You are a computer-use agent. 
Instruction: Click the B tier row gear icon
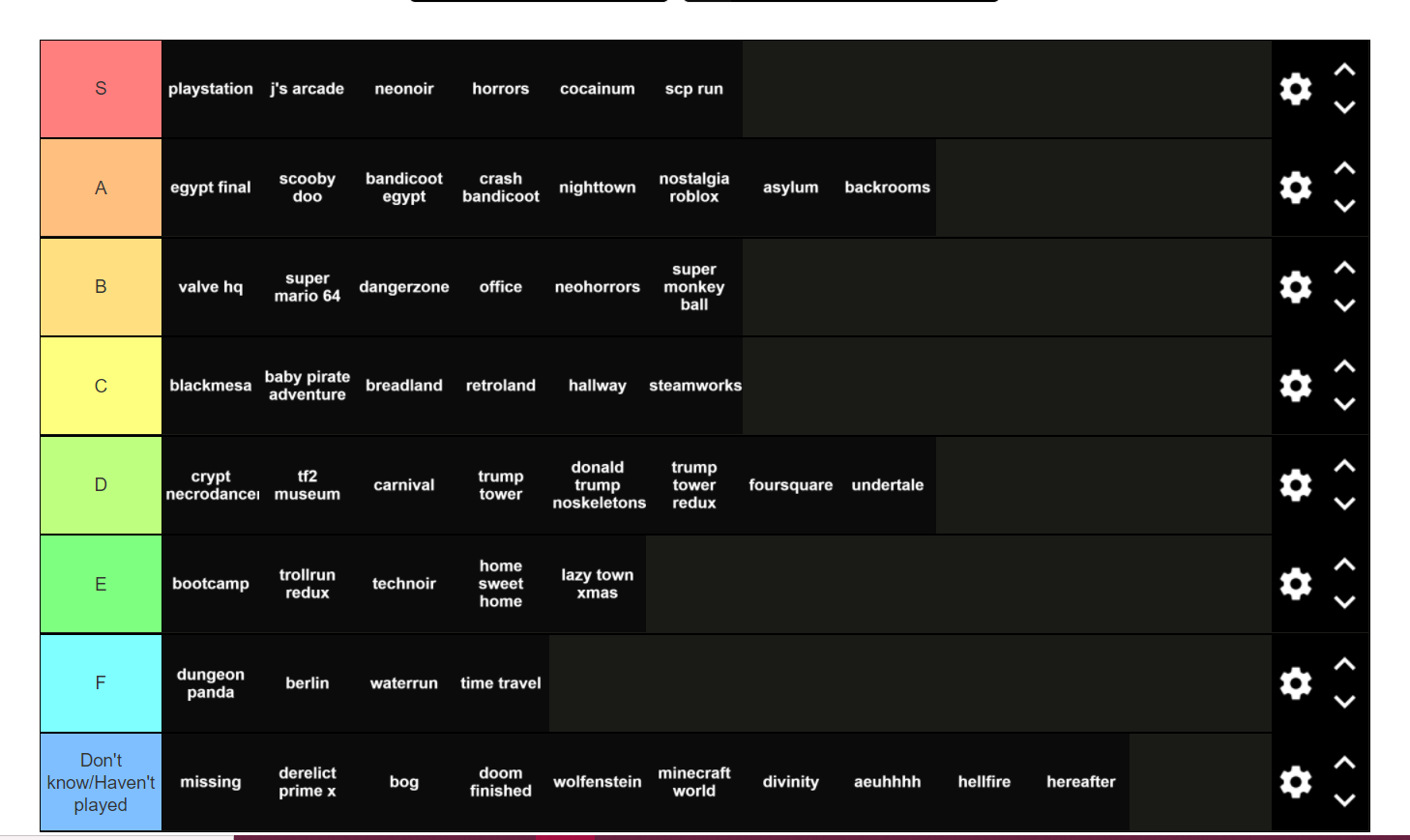pos(1295,287)
